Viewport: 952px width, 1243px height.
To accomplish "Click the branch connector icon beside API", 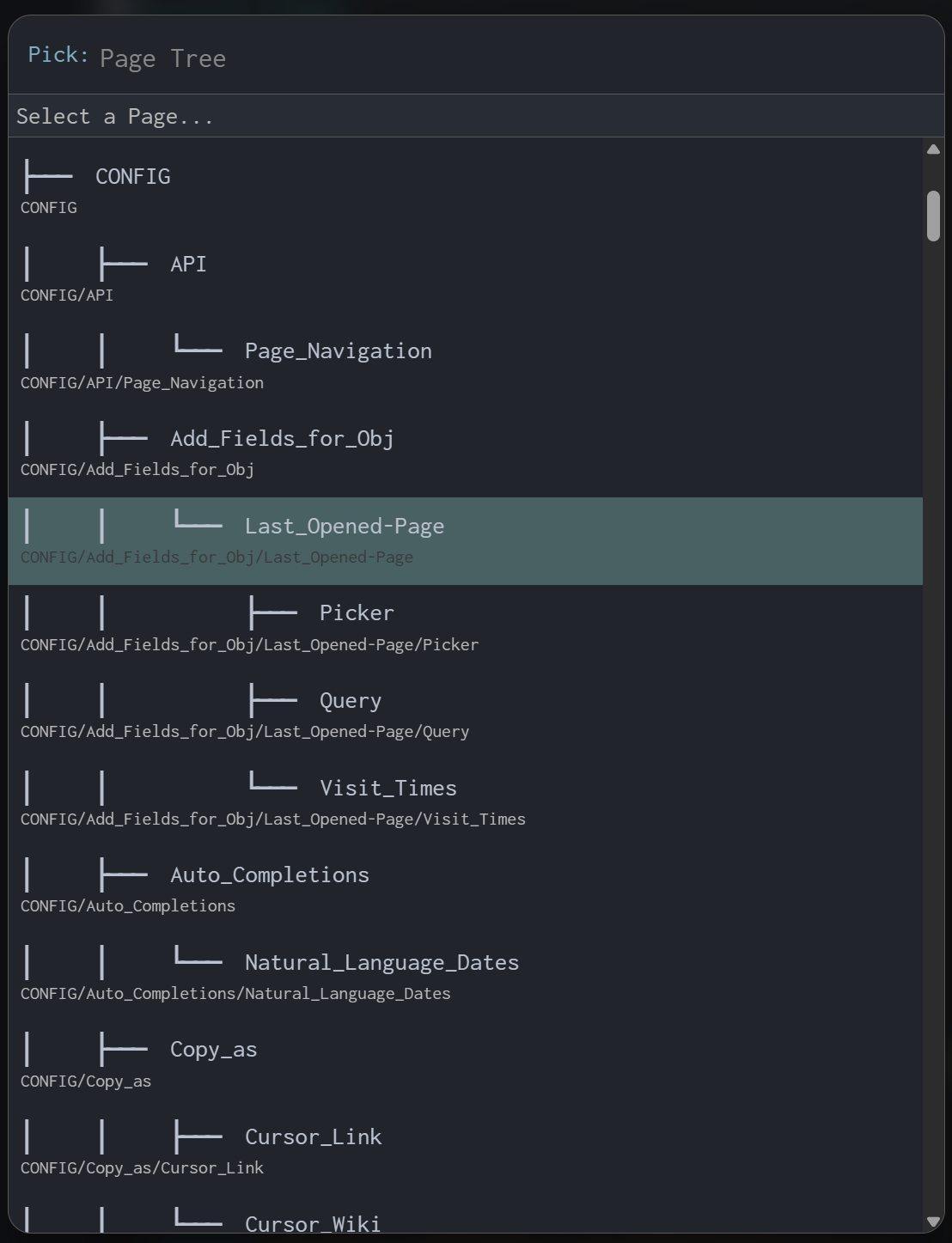I will (x=123, y=264).
